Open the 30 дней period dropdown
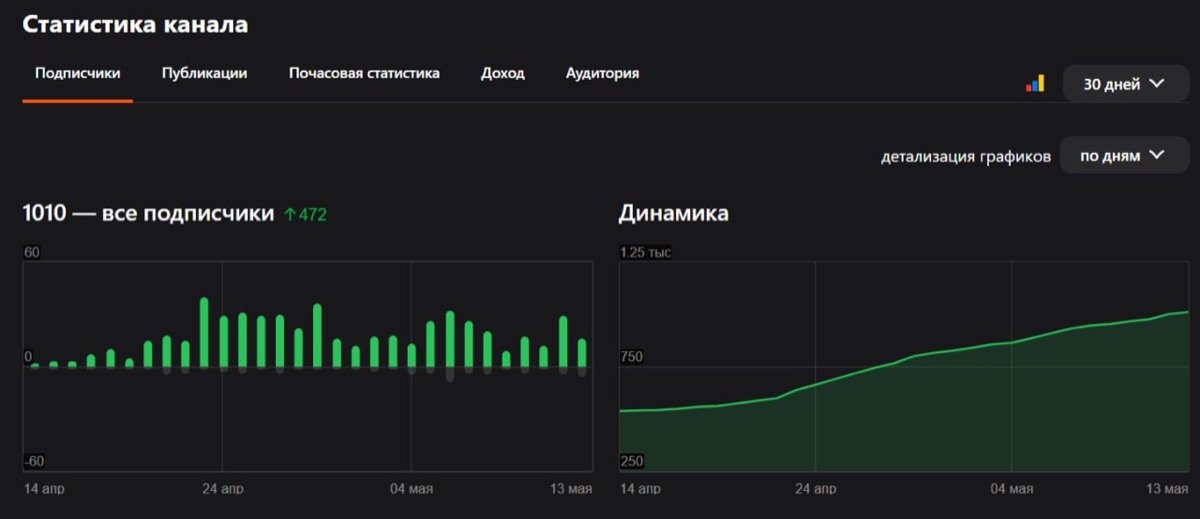The width and height of the screenshot is (1200, 519). click(x=1126, y=84)
